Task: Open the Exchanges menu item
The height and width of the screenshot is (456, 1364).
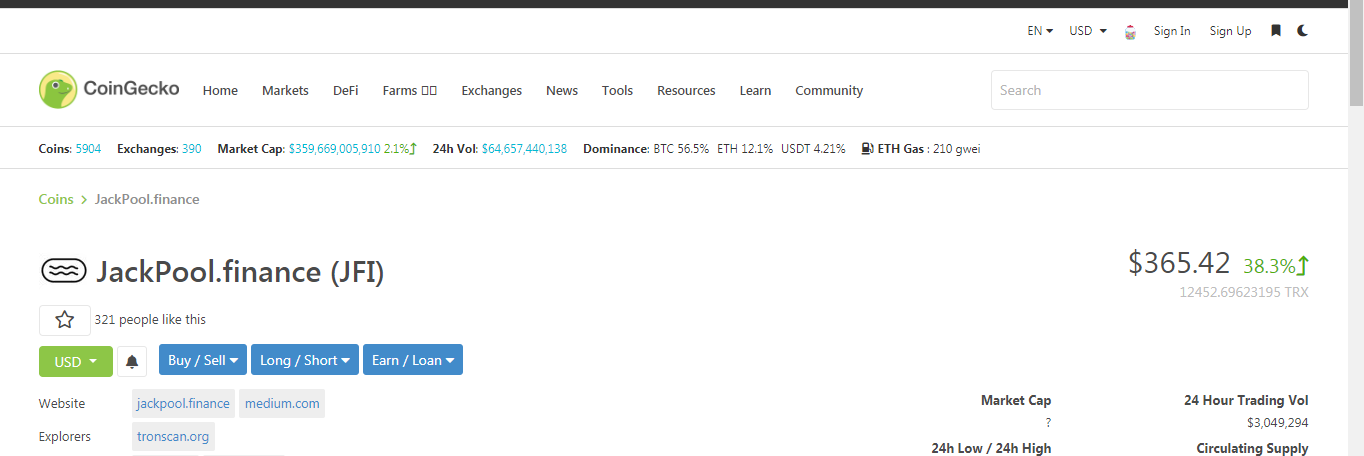Action: (491, 90)
